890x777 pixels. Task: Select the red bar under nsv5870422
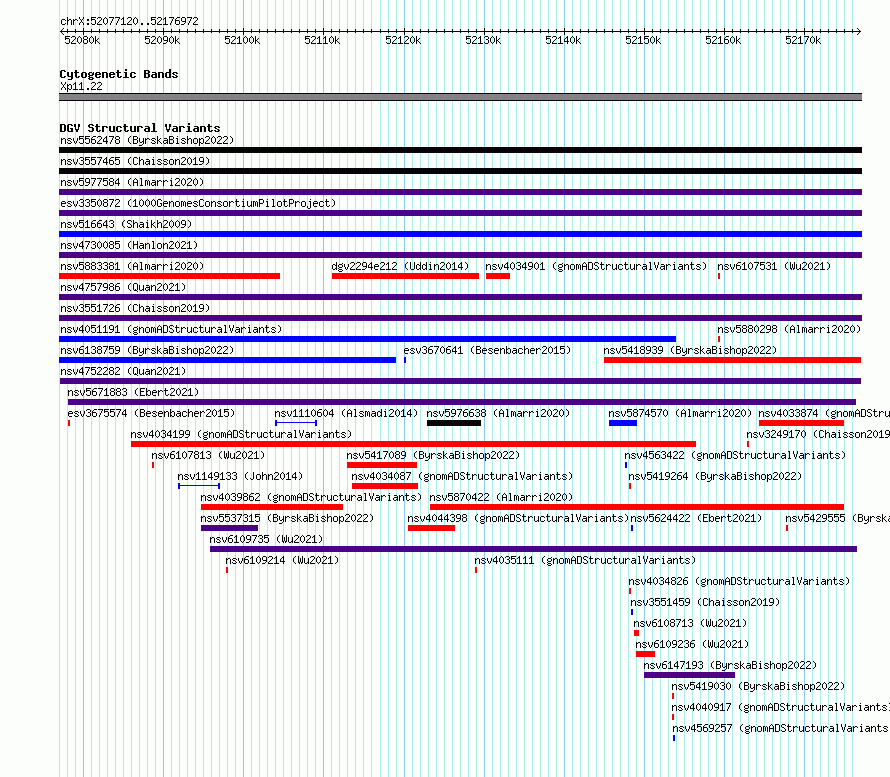(637, 507)
